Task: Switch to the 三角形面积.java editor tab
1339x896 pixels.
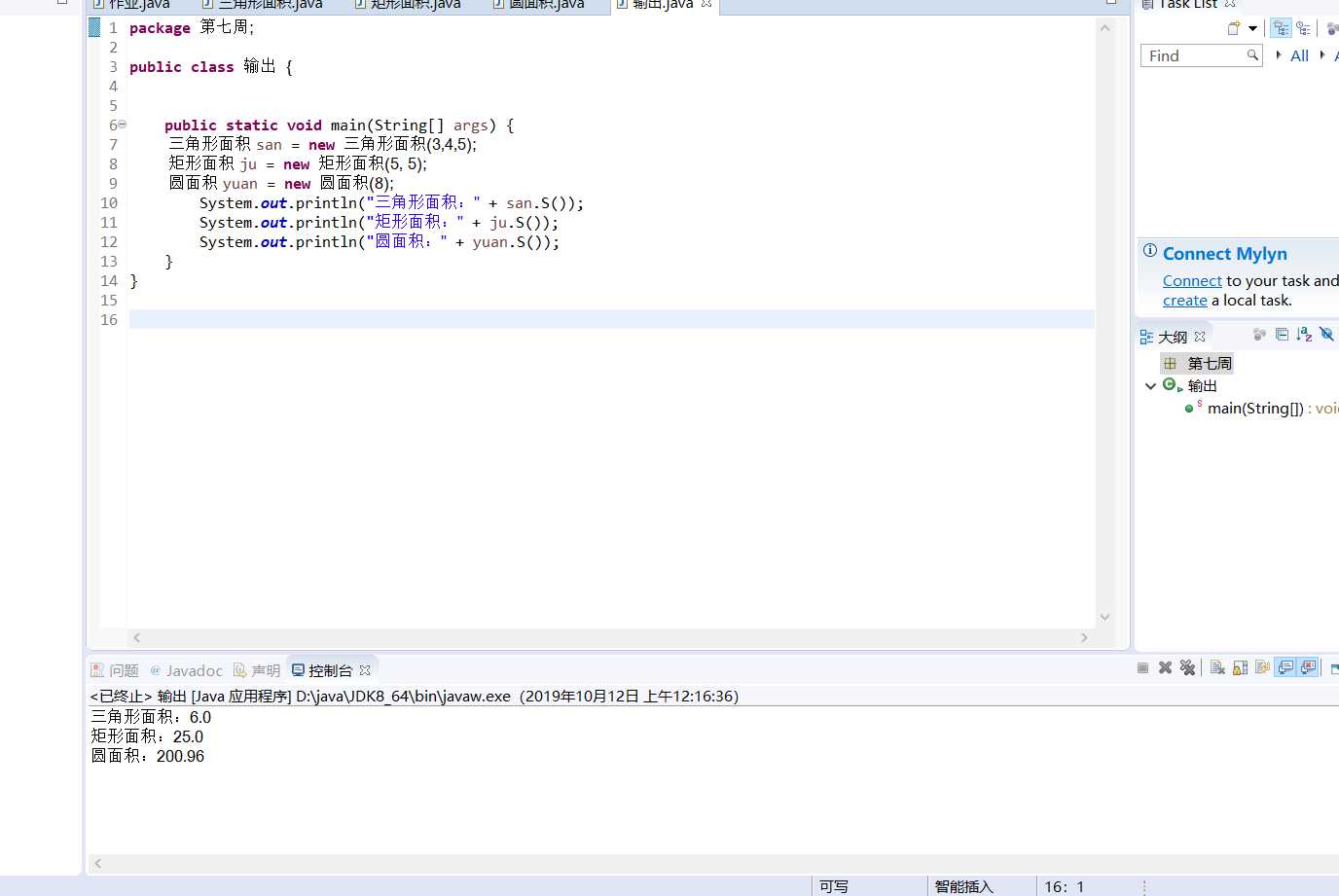Action: [x=264, y=4]
